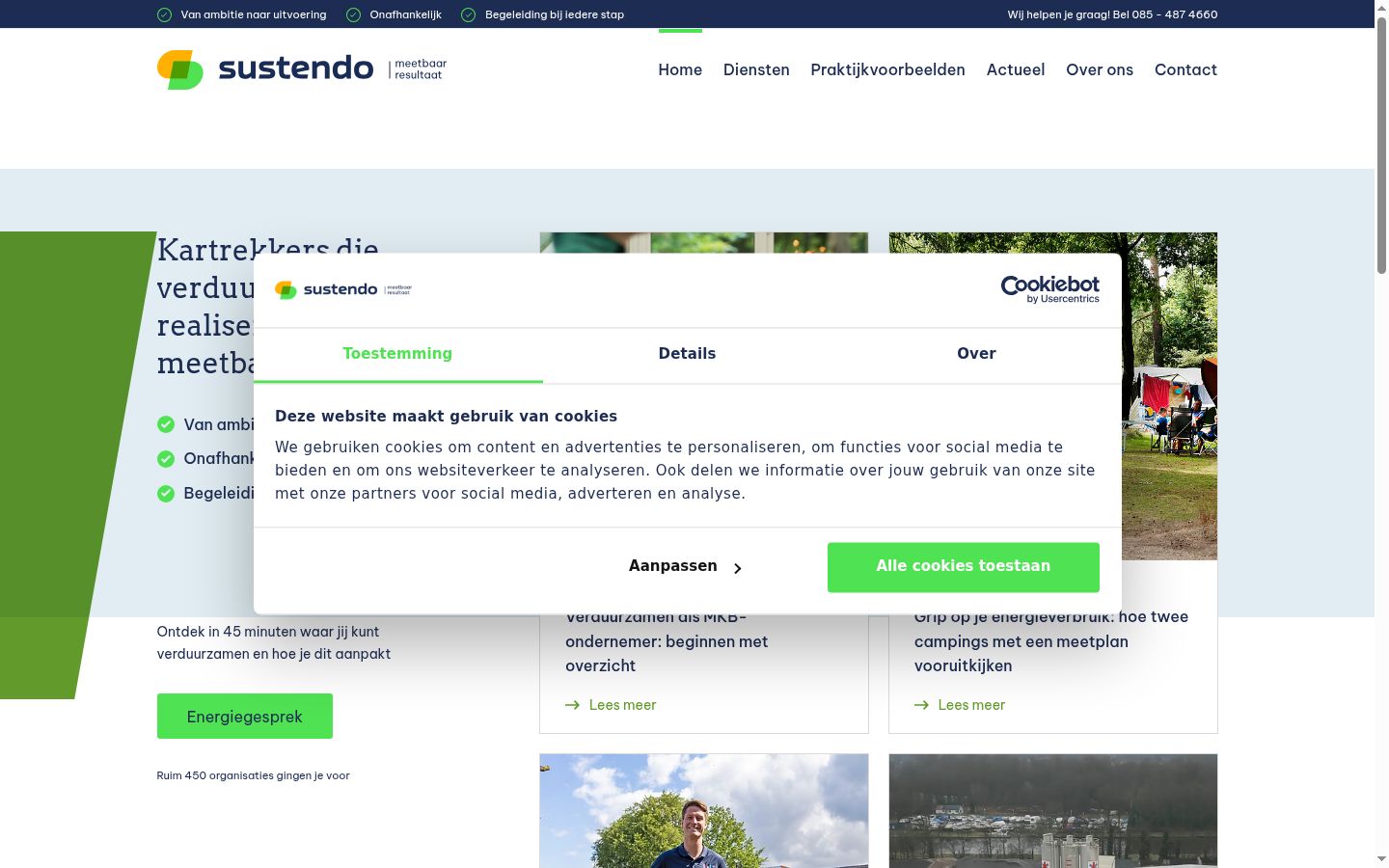Click checkmark icon next to 'Van ambitie naar uitvoering'
The width and height of the screenshot is (1389, 868).
tap(164, 14)
